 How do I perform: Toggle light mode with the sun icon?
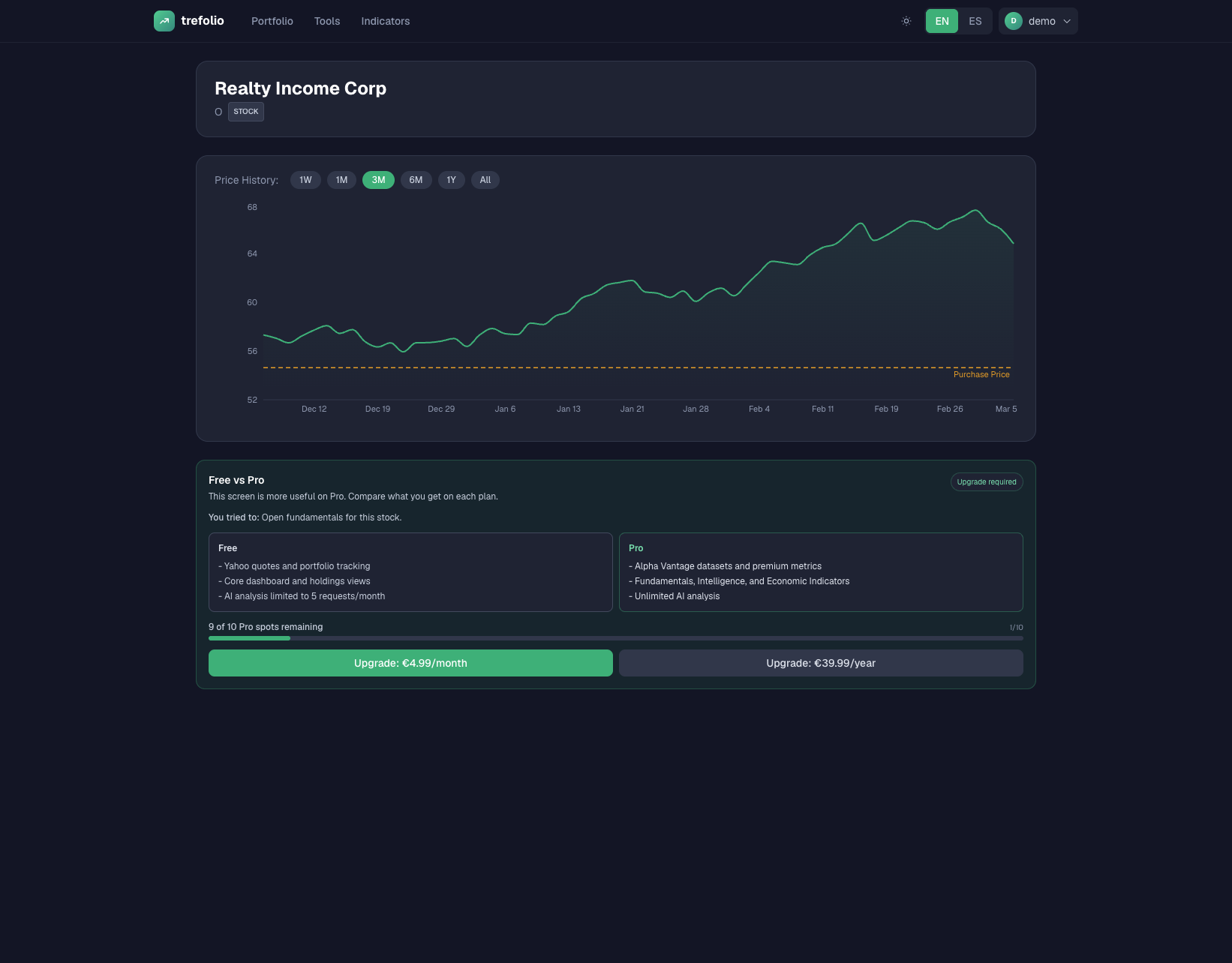tap(906, 21)
